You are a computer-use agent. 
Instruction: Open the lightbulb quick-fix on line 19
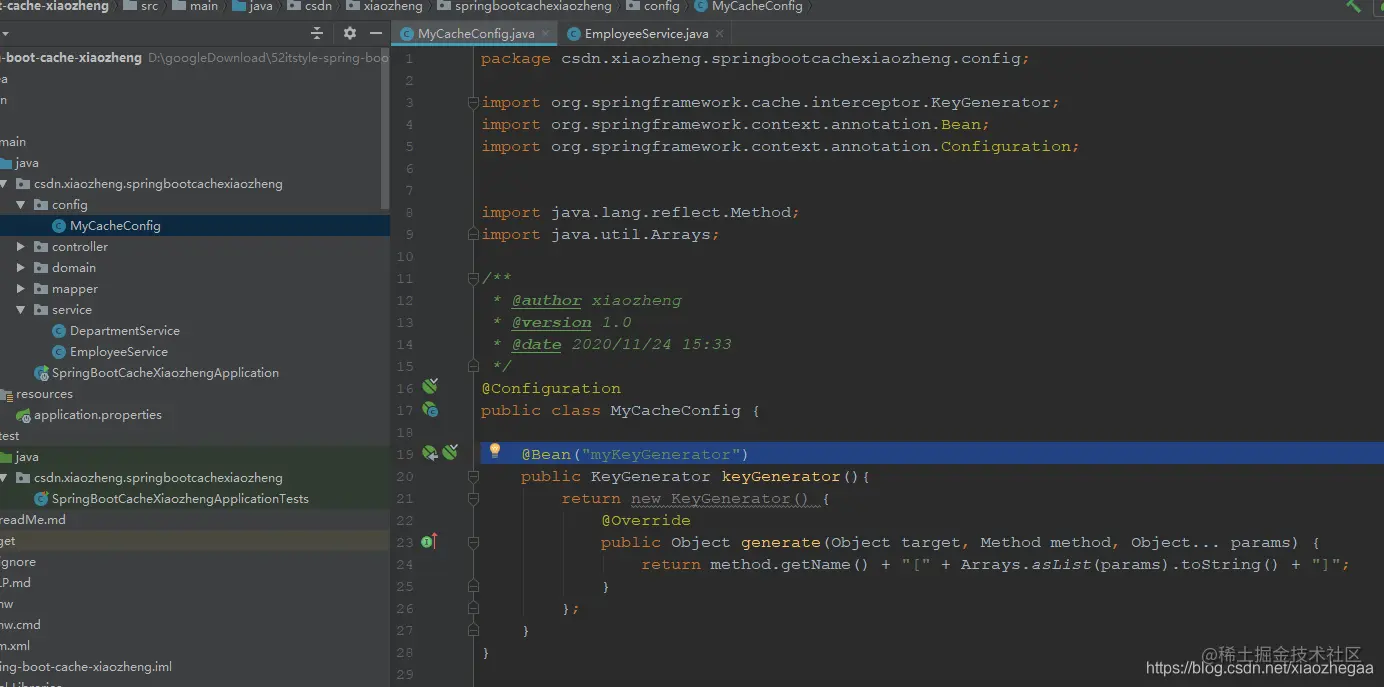[x=494, y=452]
